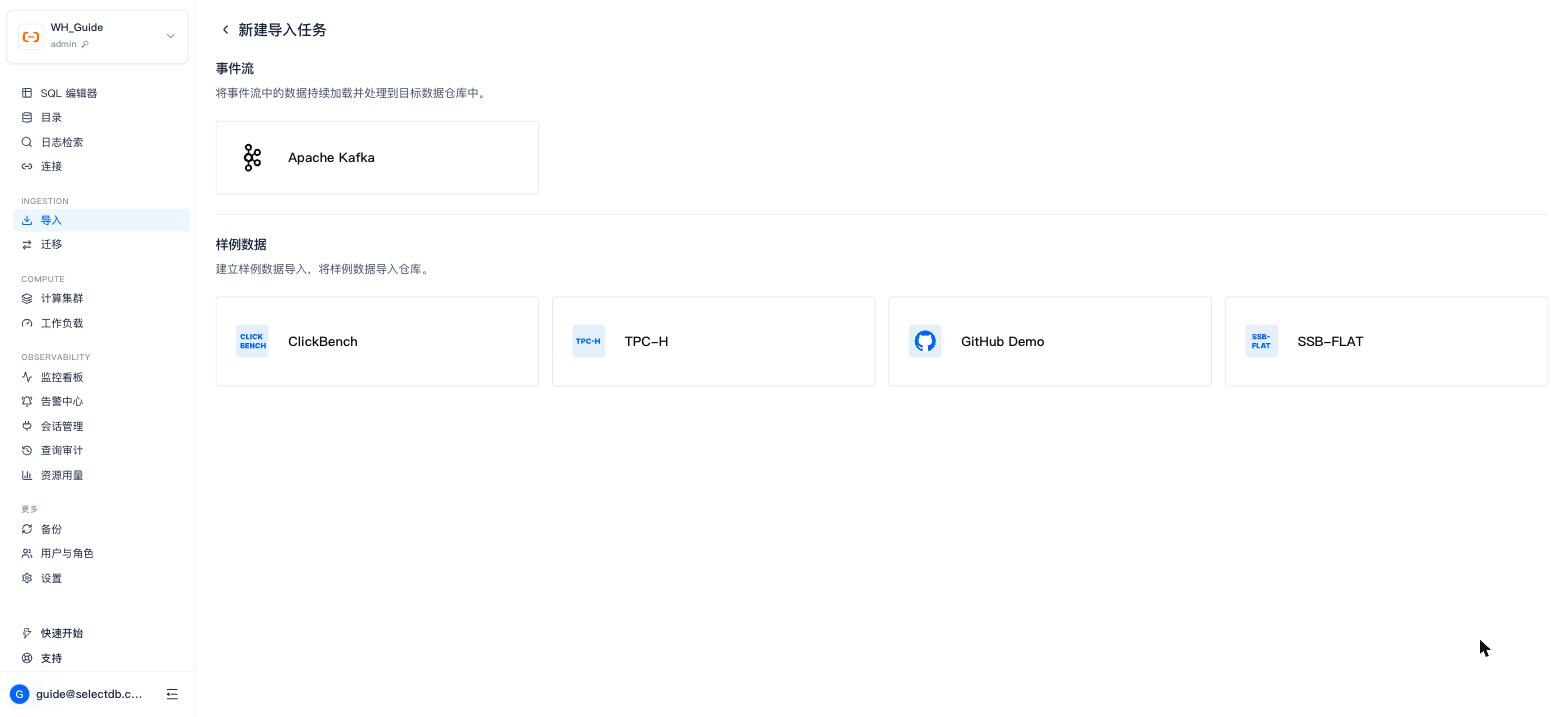Collapse the sidebar with the menu-fold icon
This screenshot has width=1568, height=717.
pos(172,694)
